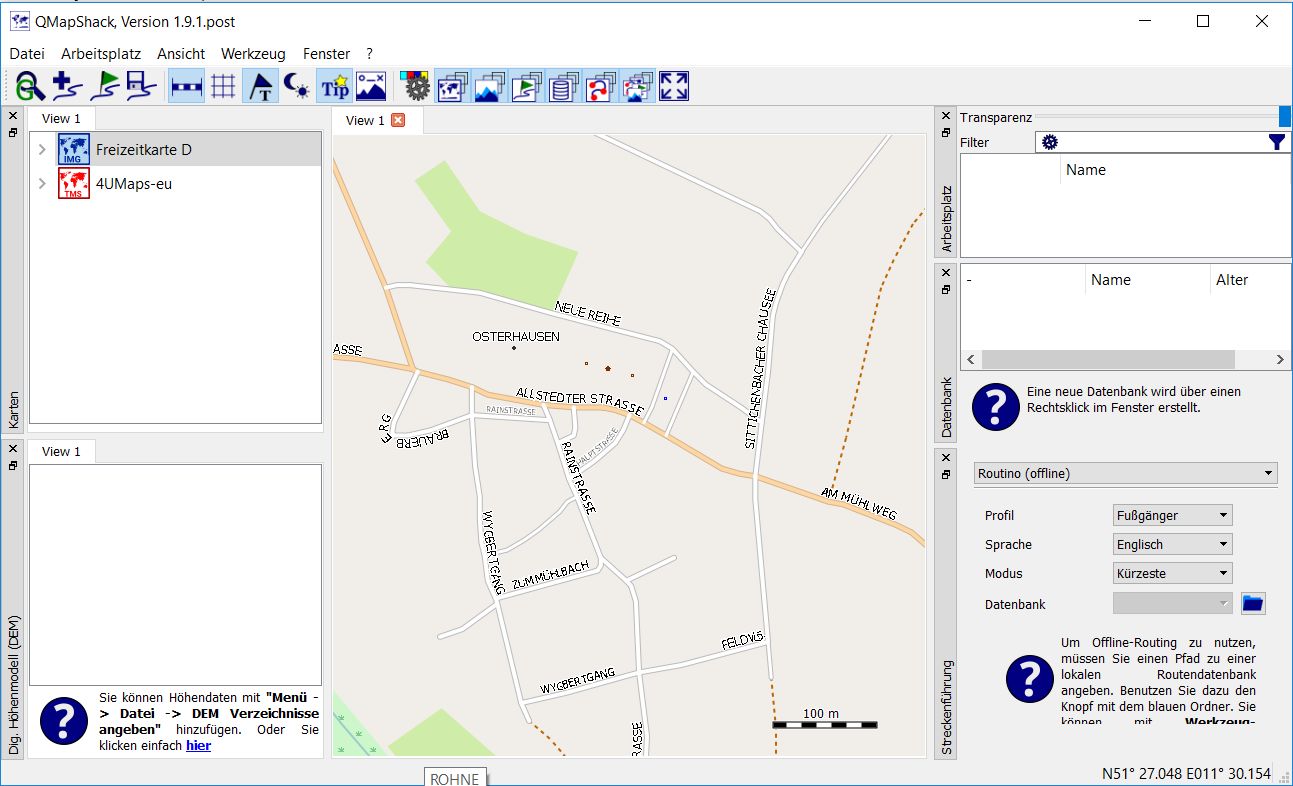The height and width of the screenshot is (786, 1293).
Task: Open the Datei menu
Action: coord(27,54)
